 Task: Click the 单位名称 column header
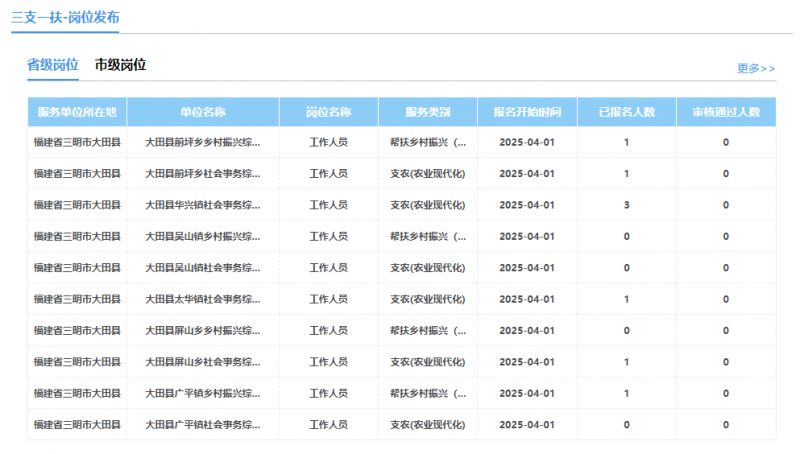[x=202, y=111]
